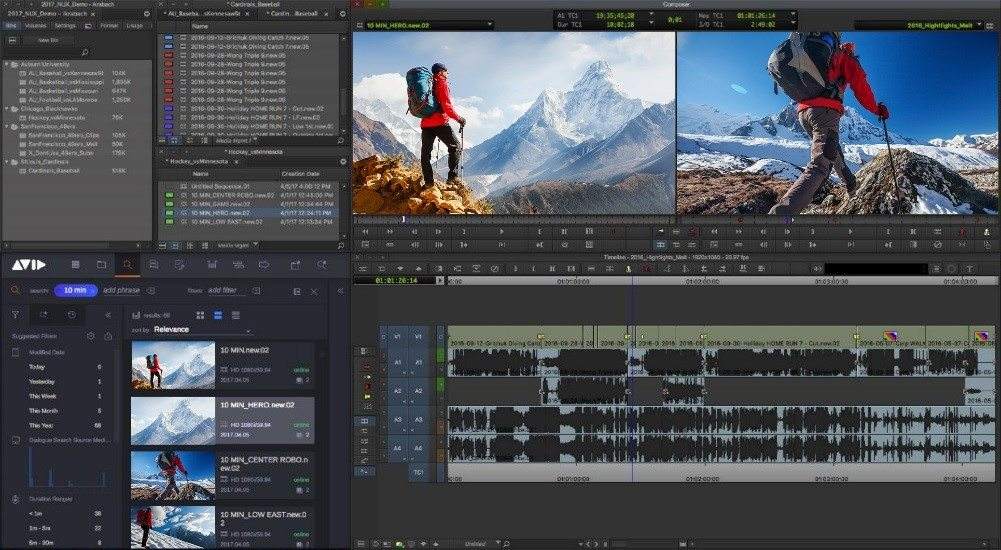
Task: Save the current search with the save icon
Action: pos(297,291)
